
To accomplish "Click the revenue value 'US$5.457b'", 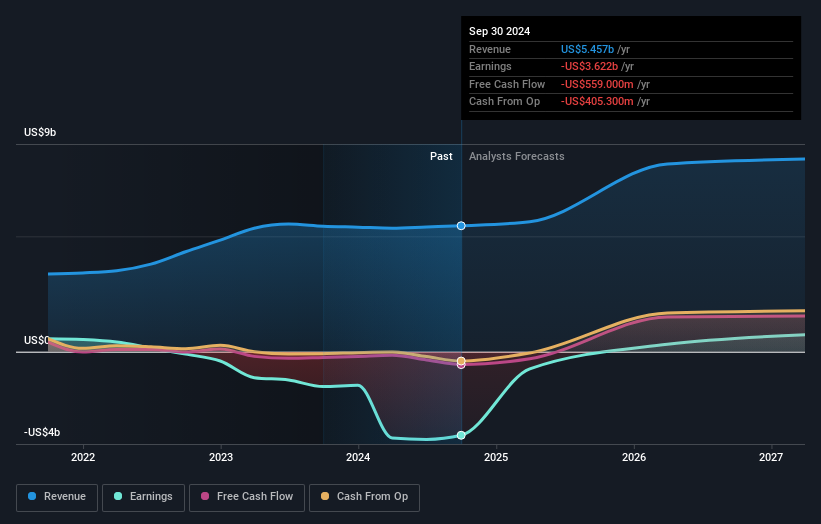I will [587, 49].
